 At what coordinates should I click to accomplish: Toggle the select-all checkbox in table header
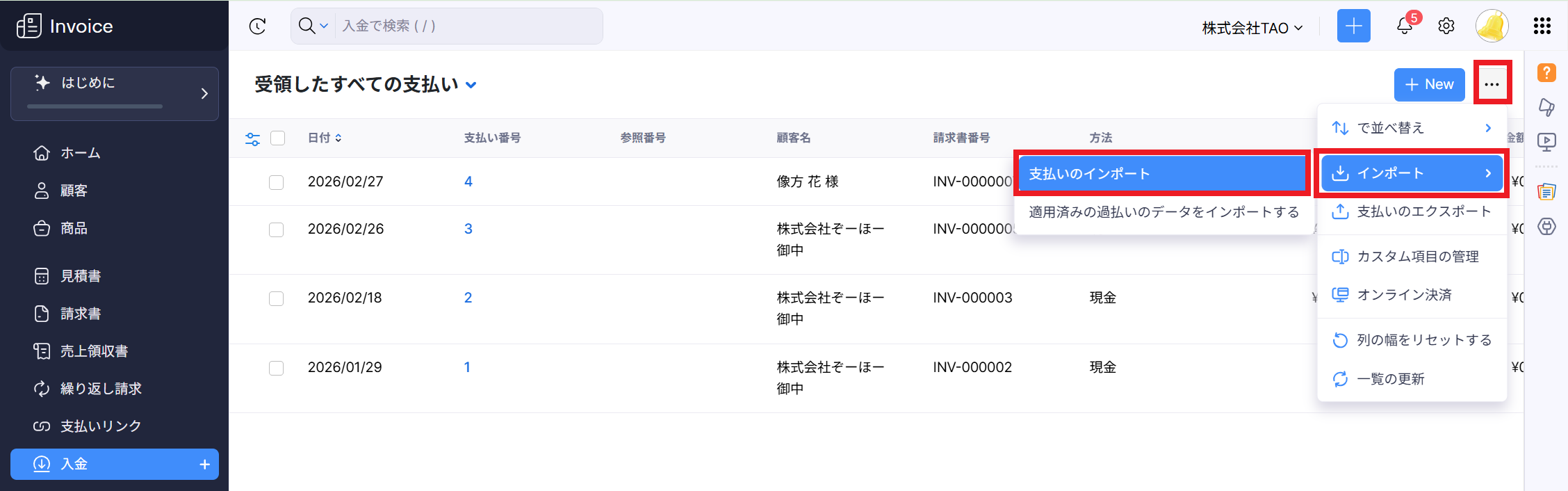277,138
